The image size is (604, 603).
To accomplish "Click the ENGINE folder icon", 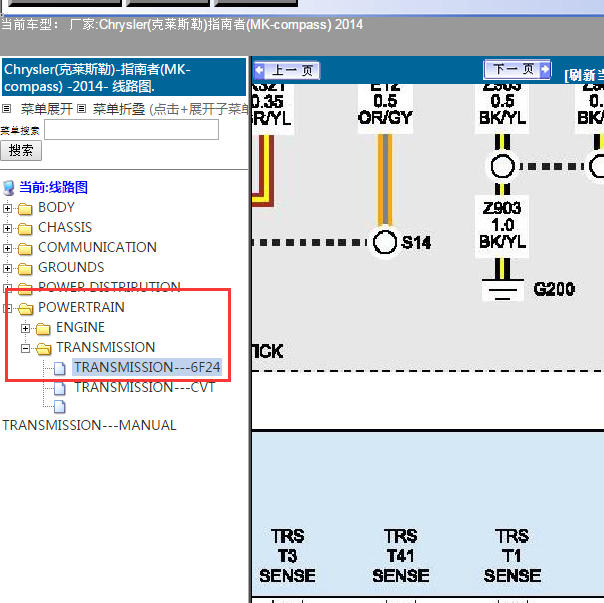I will (x=43, y=328).
